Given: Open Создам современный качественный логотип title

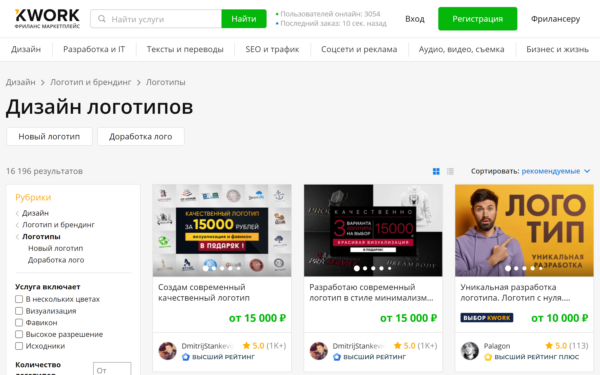Looking at the screenshot, I should [204, 292].
